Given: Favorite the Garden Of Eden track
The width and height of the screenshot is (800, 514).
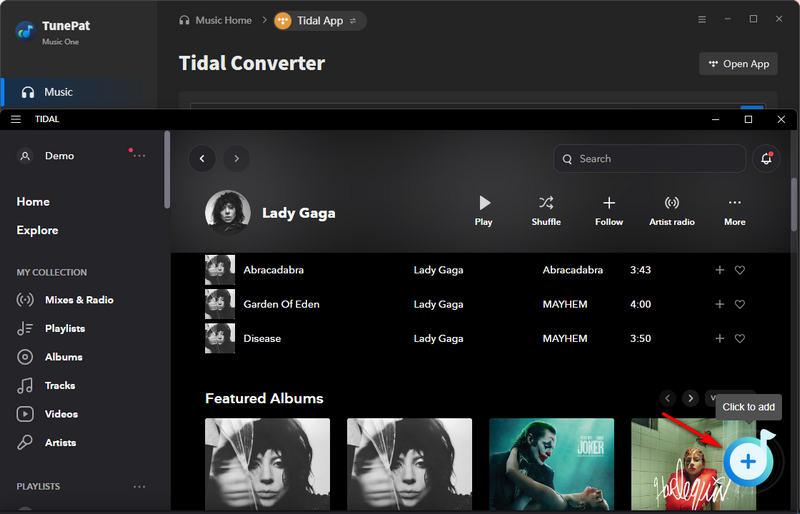Looking at the screenshot, I should (x=740, y=304).
